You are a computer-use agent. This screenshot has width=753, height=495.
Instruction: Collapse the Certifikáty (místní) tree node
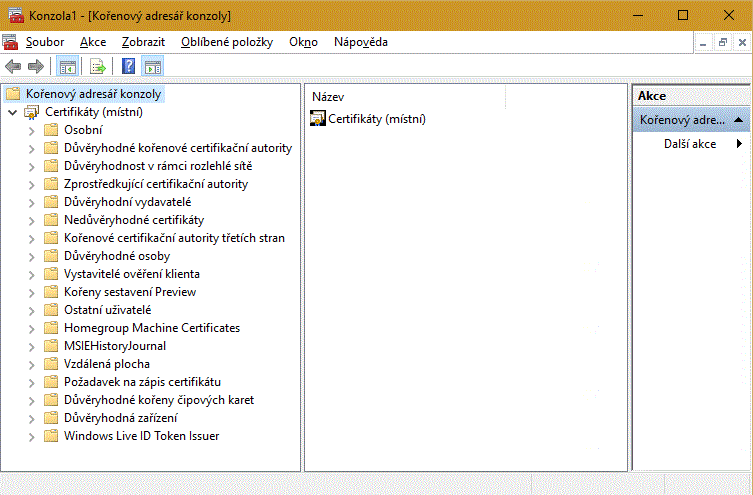[12, 112]
